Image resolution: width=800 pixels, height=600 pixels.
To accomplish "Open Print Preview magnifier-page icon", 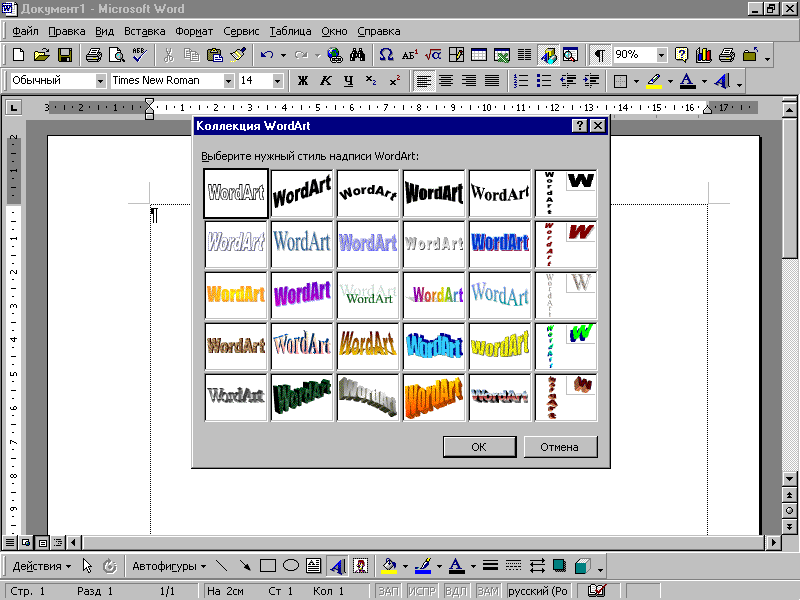I will [117, 55].
